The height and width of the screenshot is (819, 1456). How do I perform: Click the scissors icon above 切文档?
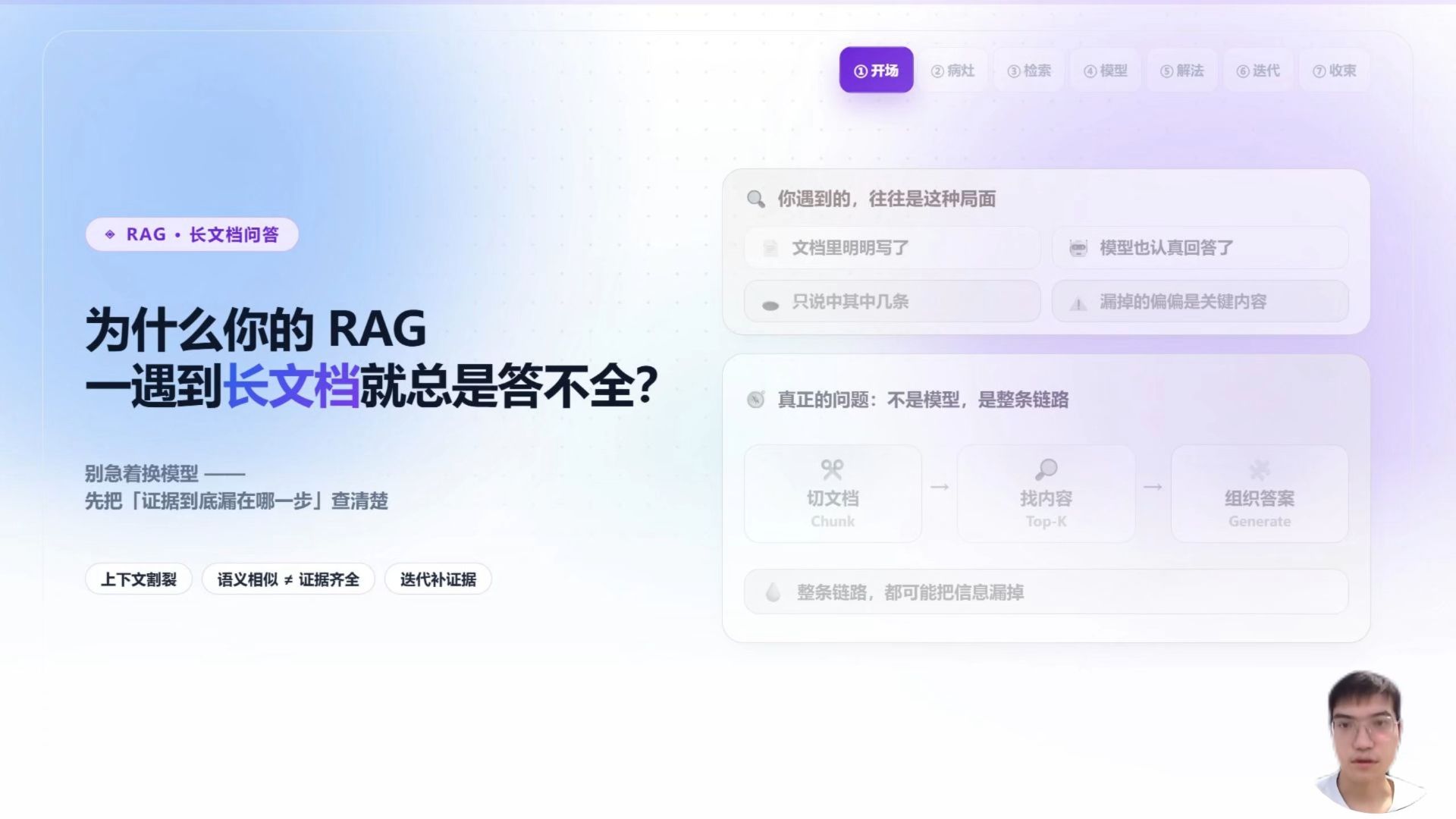833,469
